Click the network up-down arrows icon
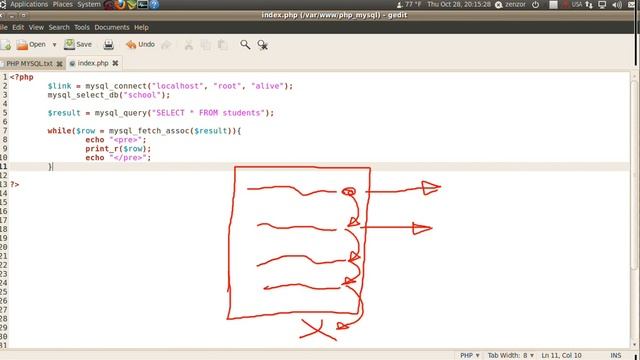 589,4
